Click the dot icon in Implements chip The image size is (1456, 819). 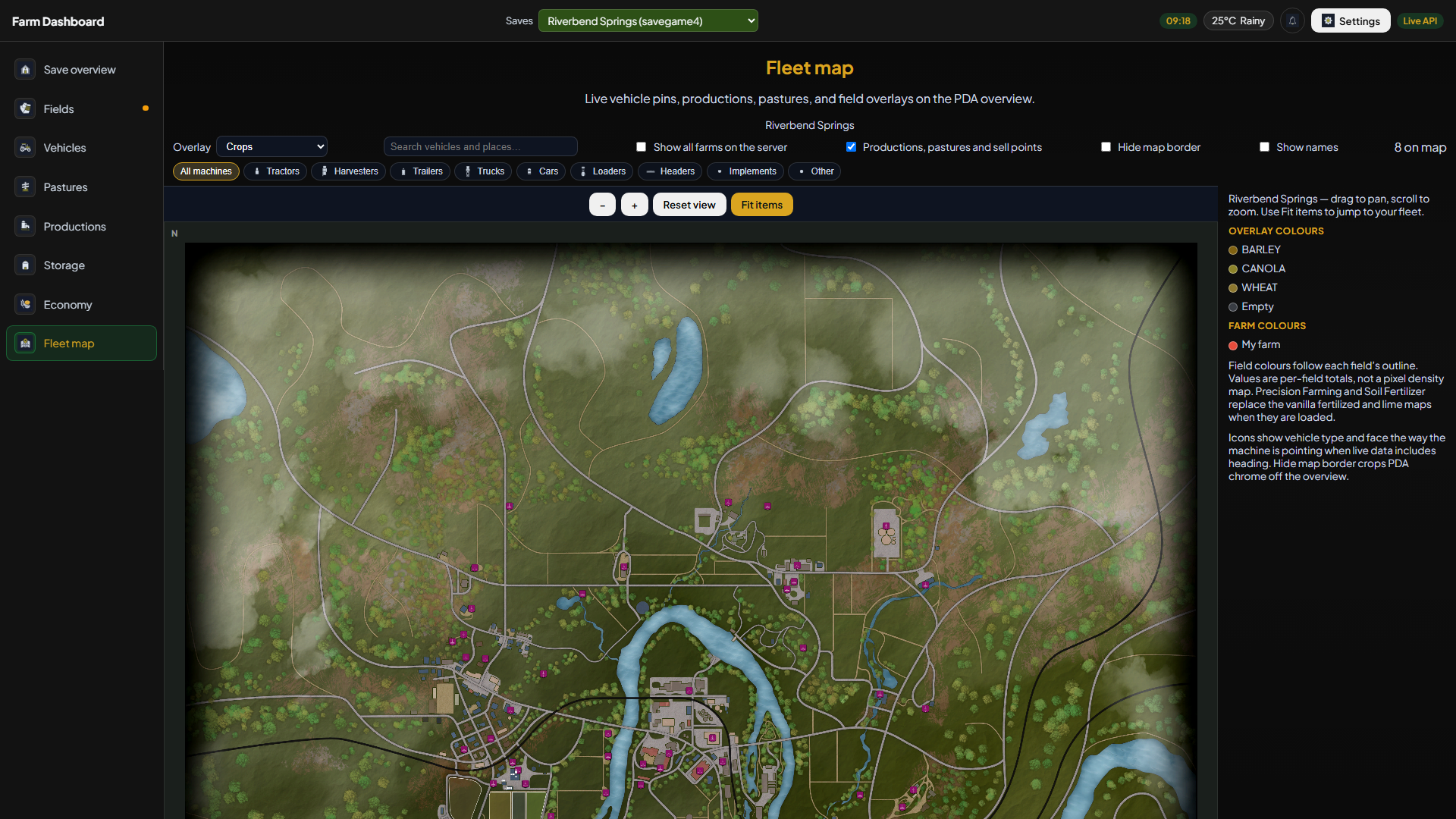tap(720, 171)
